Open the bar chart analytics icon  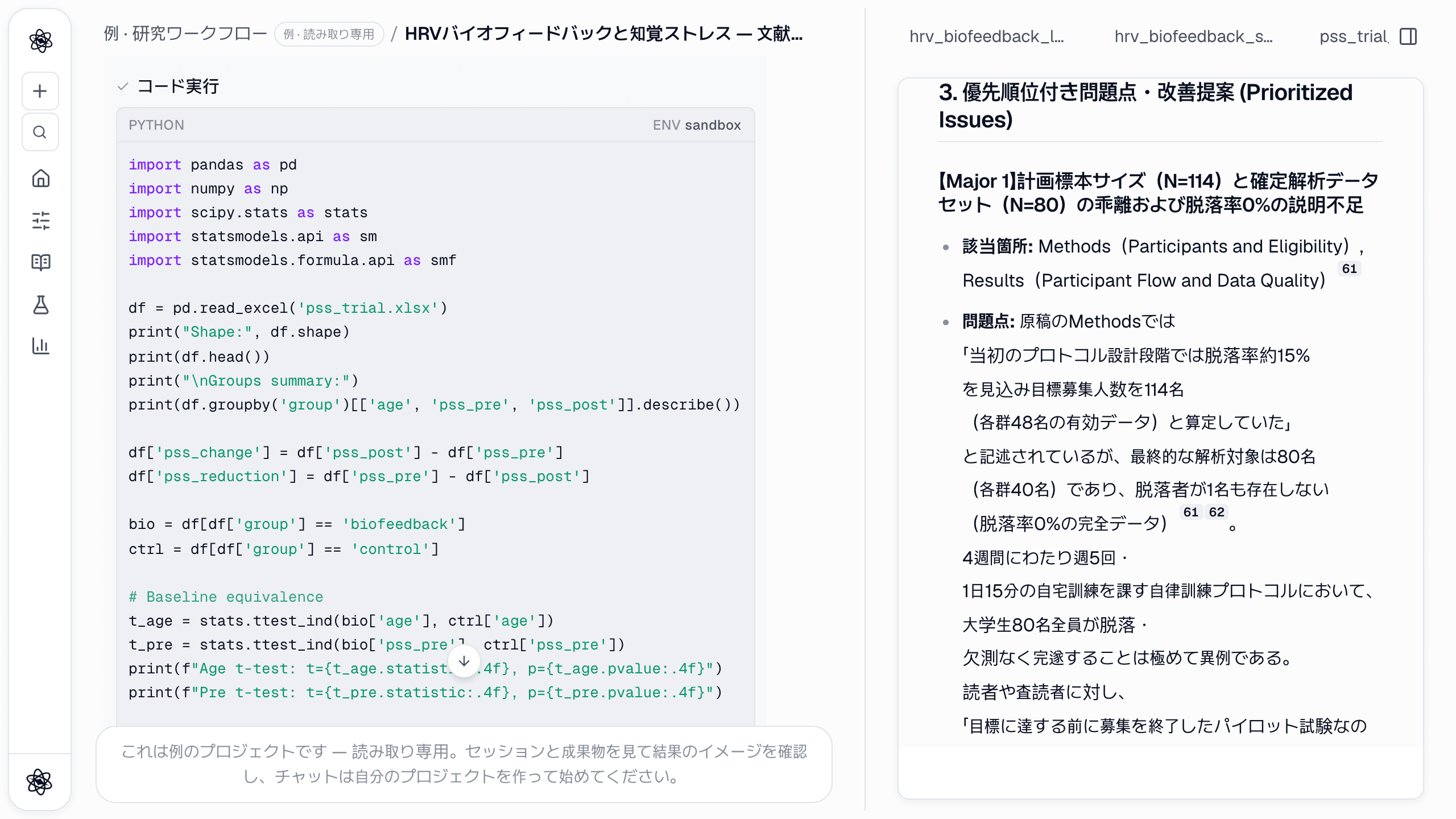40,345
